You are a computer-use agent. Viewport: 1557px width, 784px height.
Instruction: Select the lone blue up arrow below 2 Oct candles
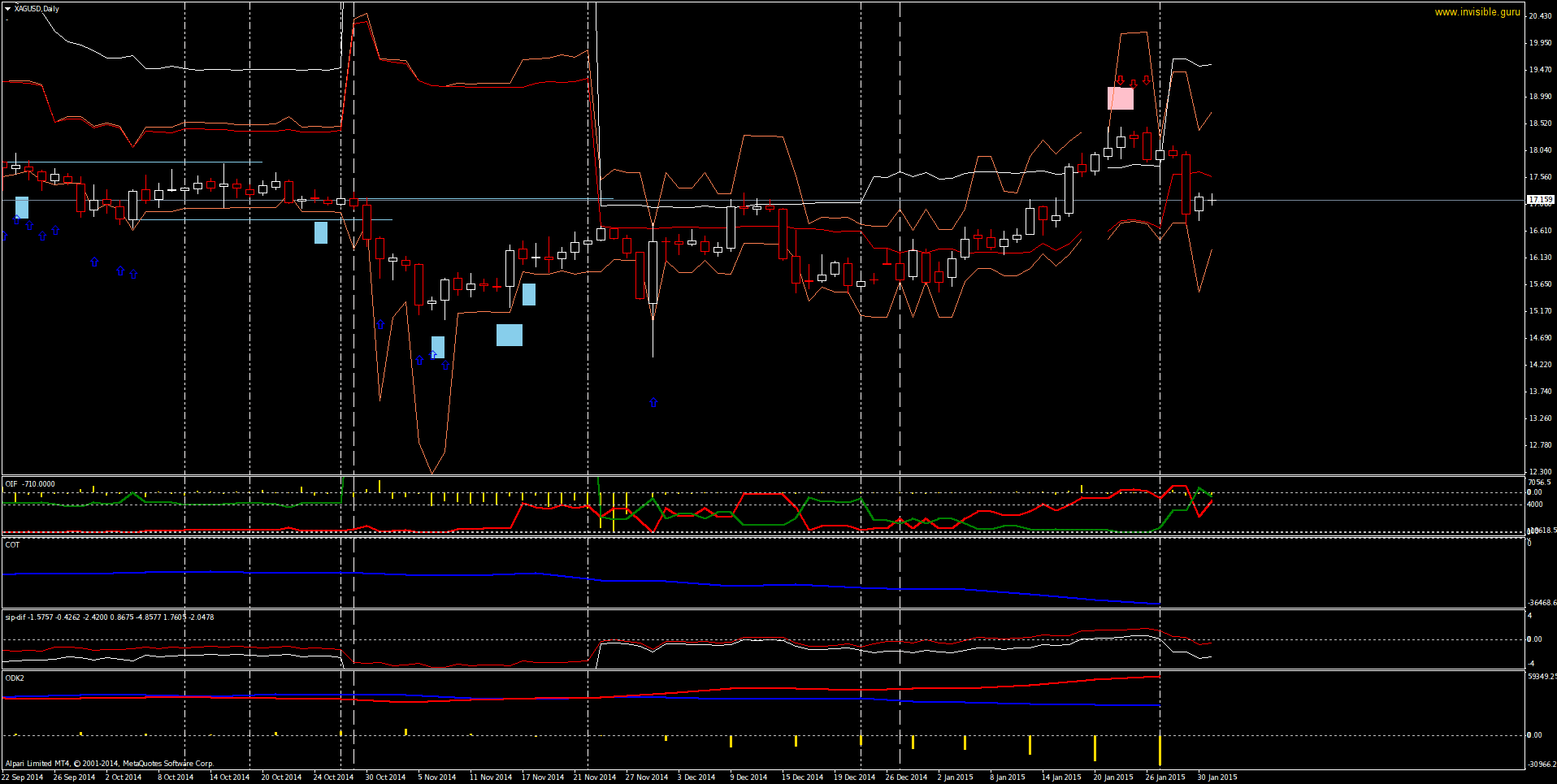(x=94, y=262)
